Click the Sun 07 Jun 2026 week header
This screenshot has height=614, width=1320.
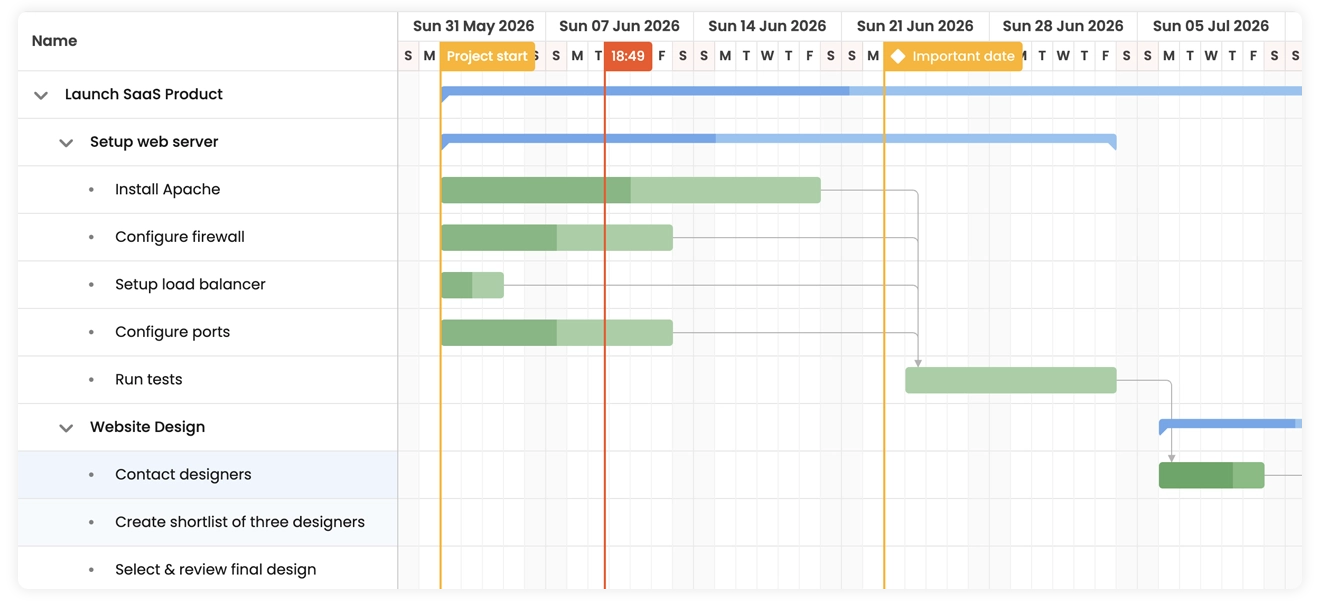pos(619,26)
